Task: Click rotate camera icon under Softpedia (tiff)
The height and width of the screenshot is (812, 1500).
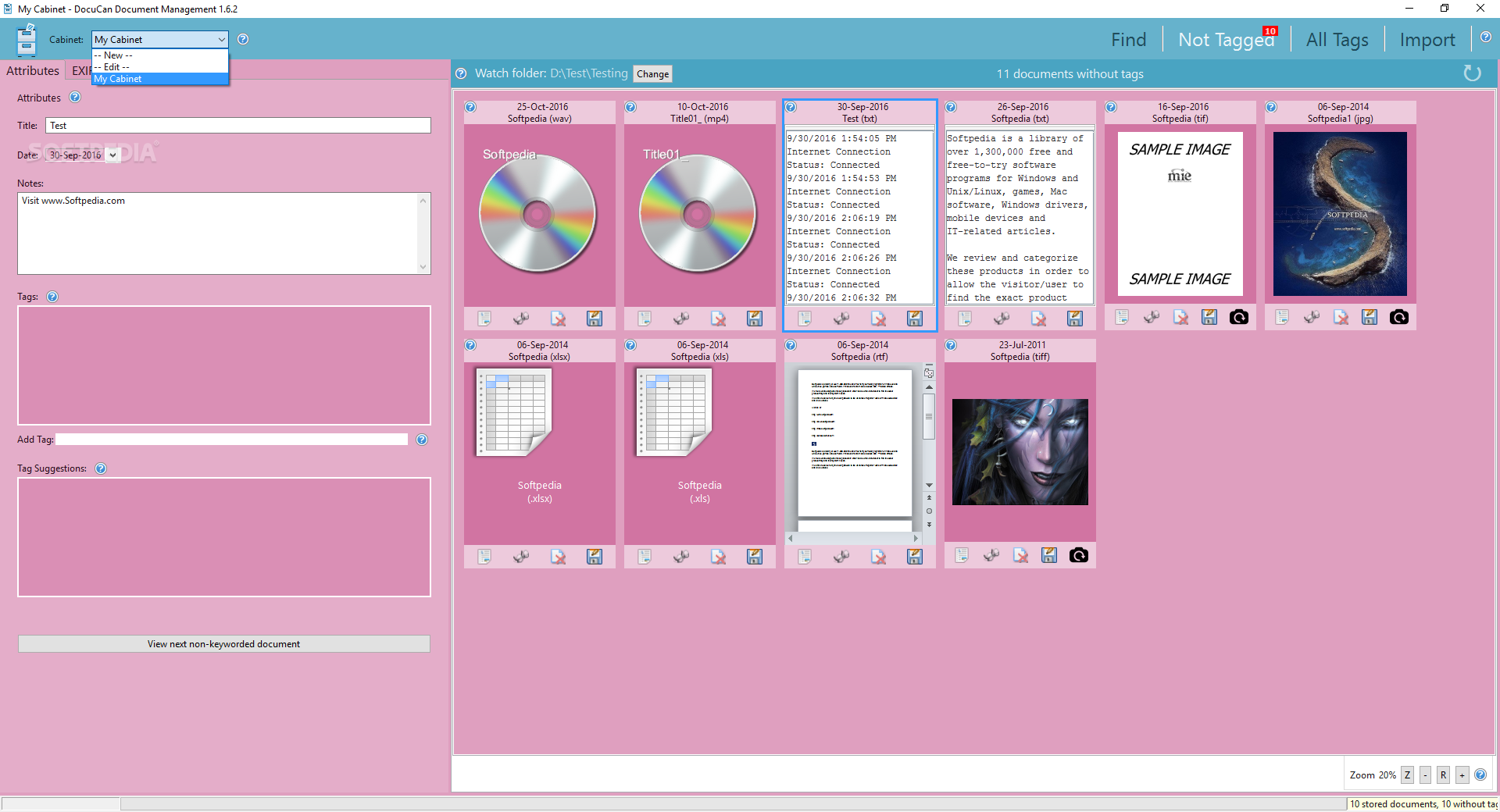Action: [x=1079, y=555]
